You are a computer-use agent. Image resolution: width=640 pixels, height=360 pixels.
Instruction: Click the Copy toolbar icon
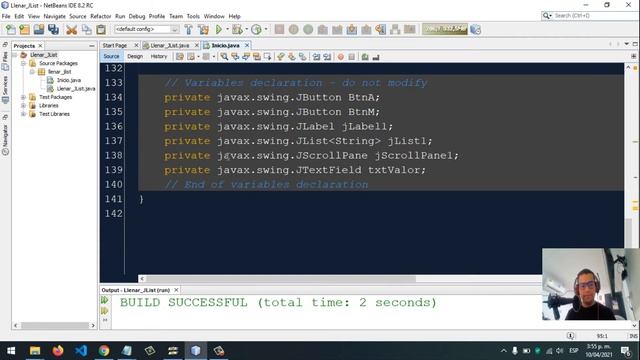tap(87, 29)
